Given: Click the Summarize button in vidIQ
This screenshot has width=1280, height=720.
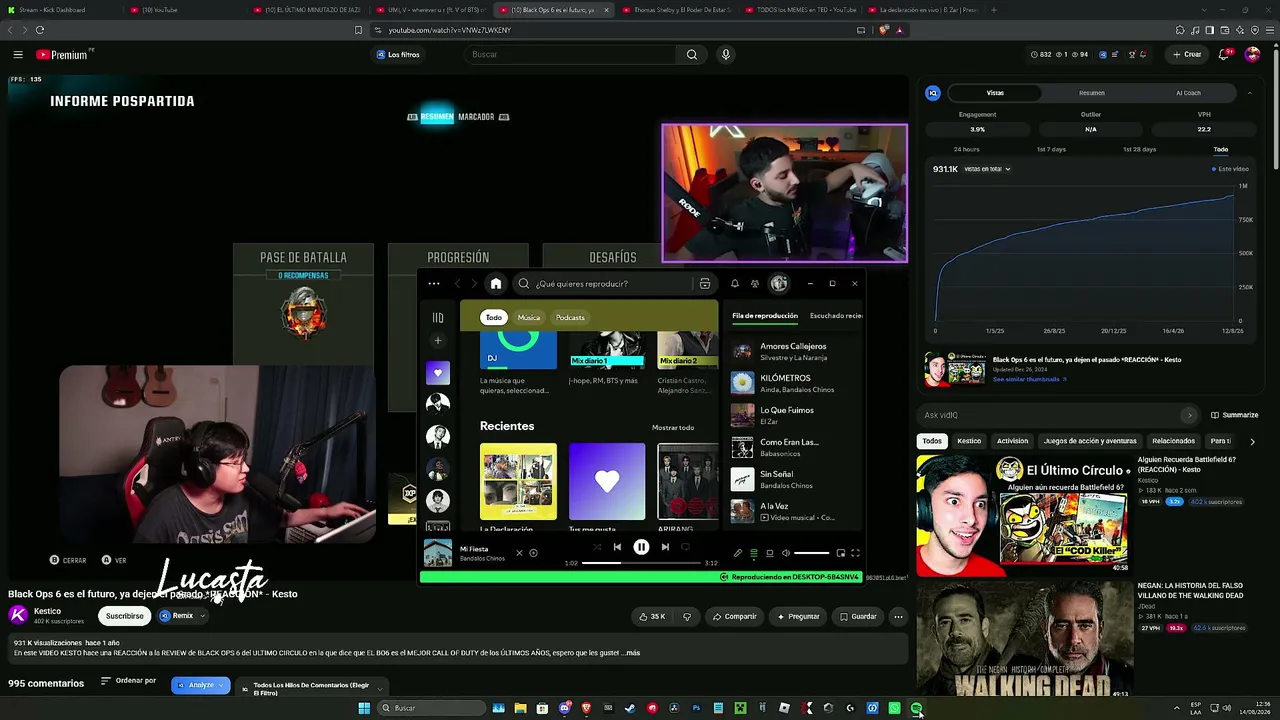Looking at the screenshot, I should click(1235, 415).
